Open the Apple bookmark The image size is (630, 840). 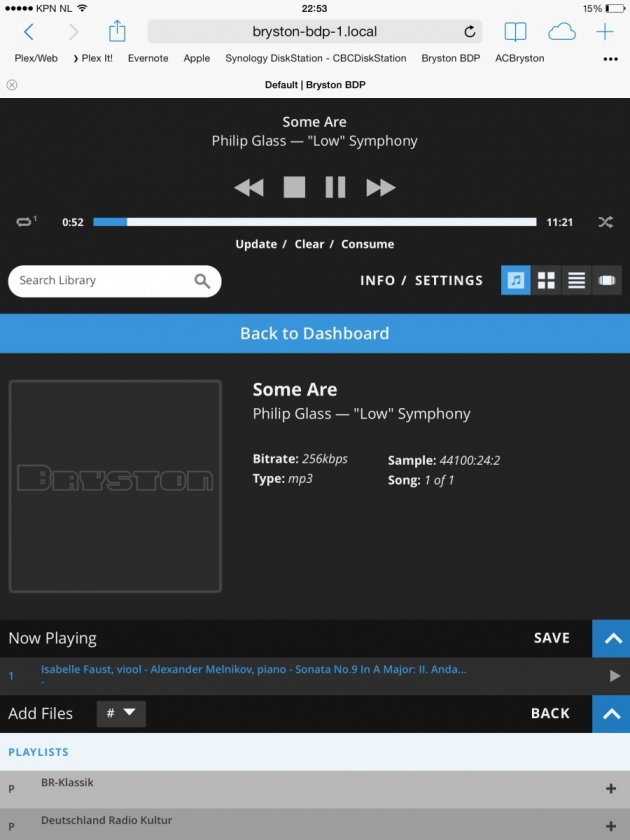197,58
